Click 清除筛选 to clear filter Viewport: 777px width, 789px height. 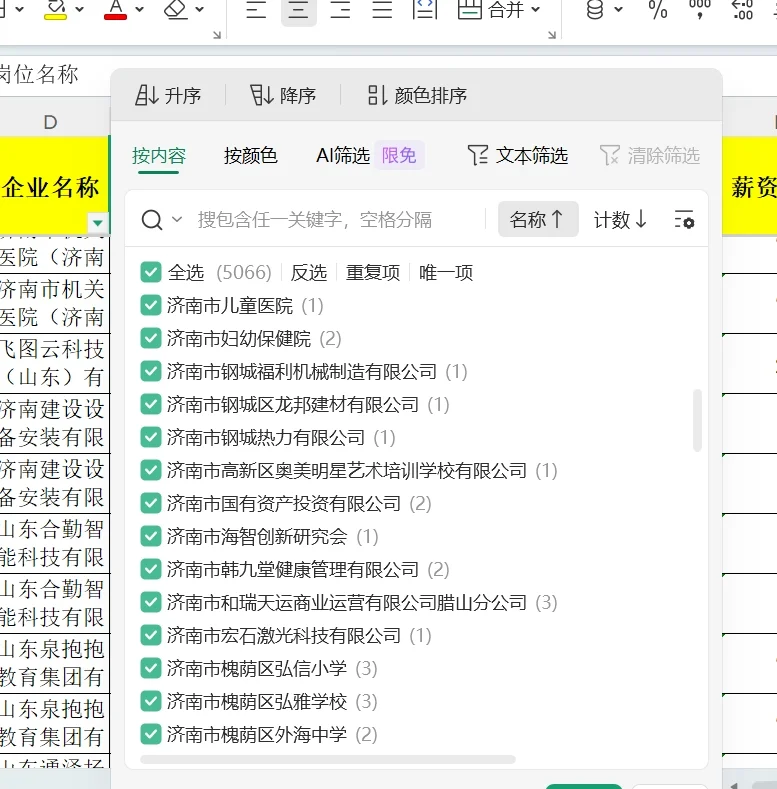point(650,155)
